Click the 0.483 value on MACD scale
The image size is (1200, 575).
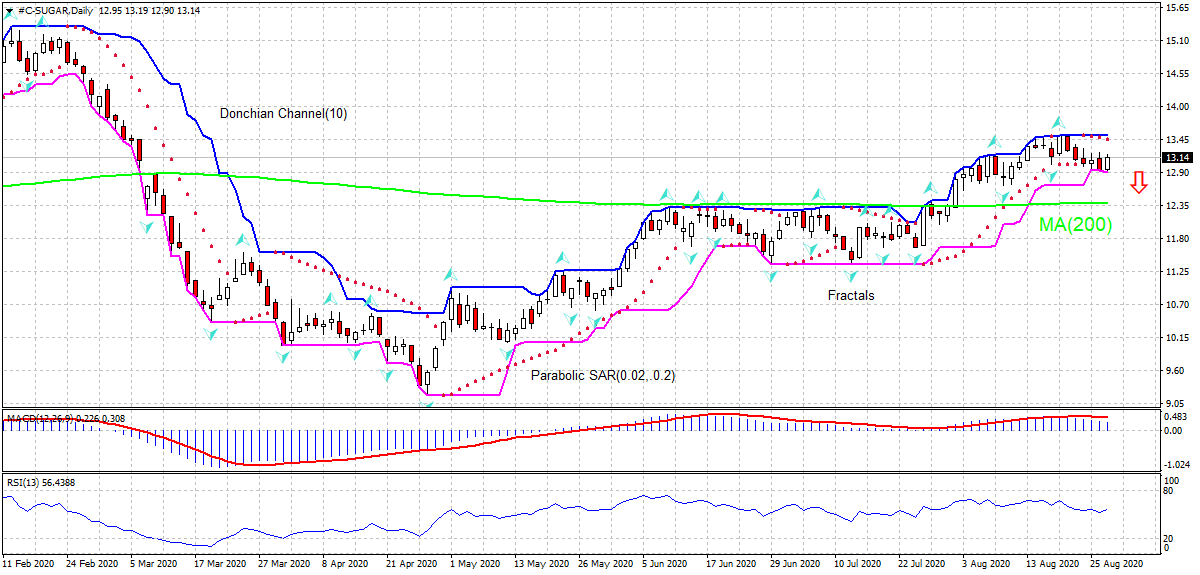pos(1176,417)
